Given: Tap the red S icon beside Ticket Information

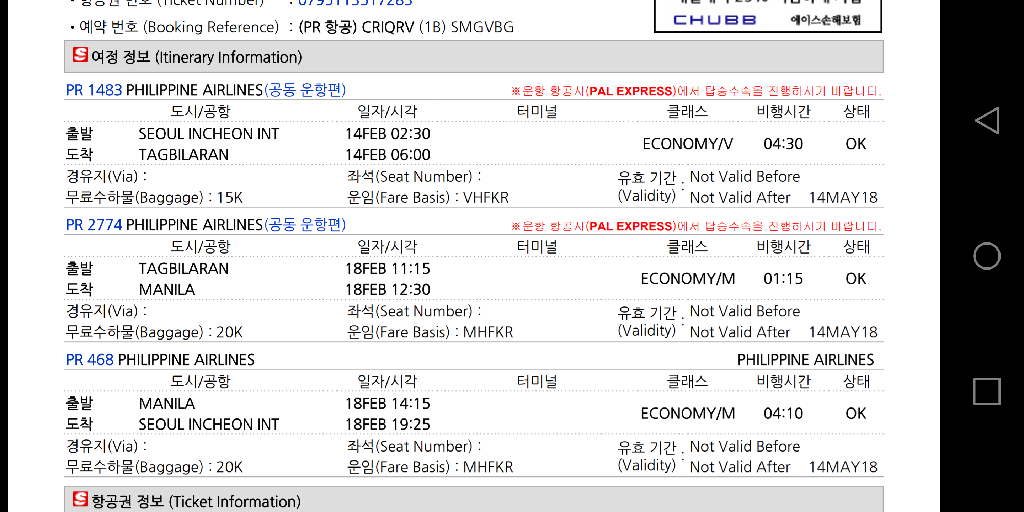Looking at the screenshot, I should click(x=80, y=499).
